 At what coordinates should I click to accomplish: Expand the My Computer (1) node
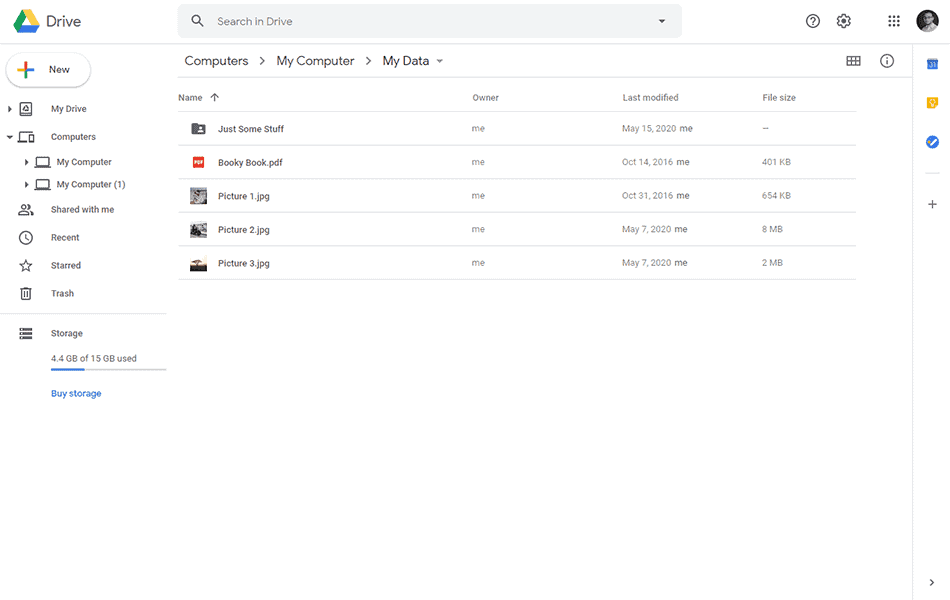pos(27,185)
